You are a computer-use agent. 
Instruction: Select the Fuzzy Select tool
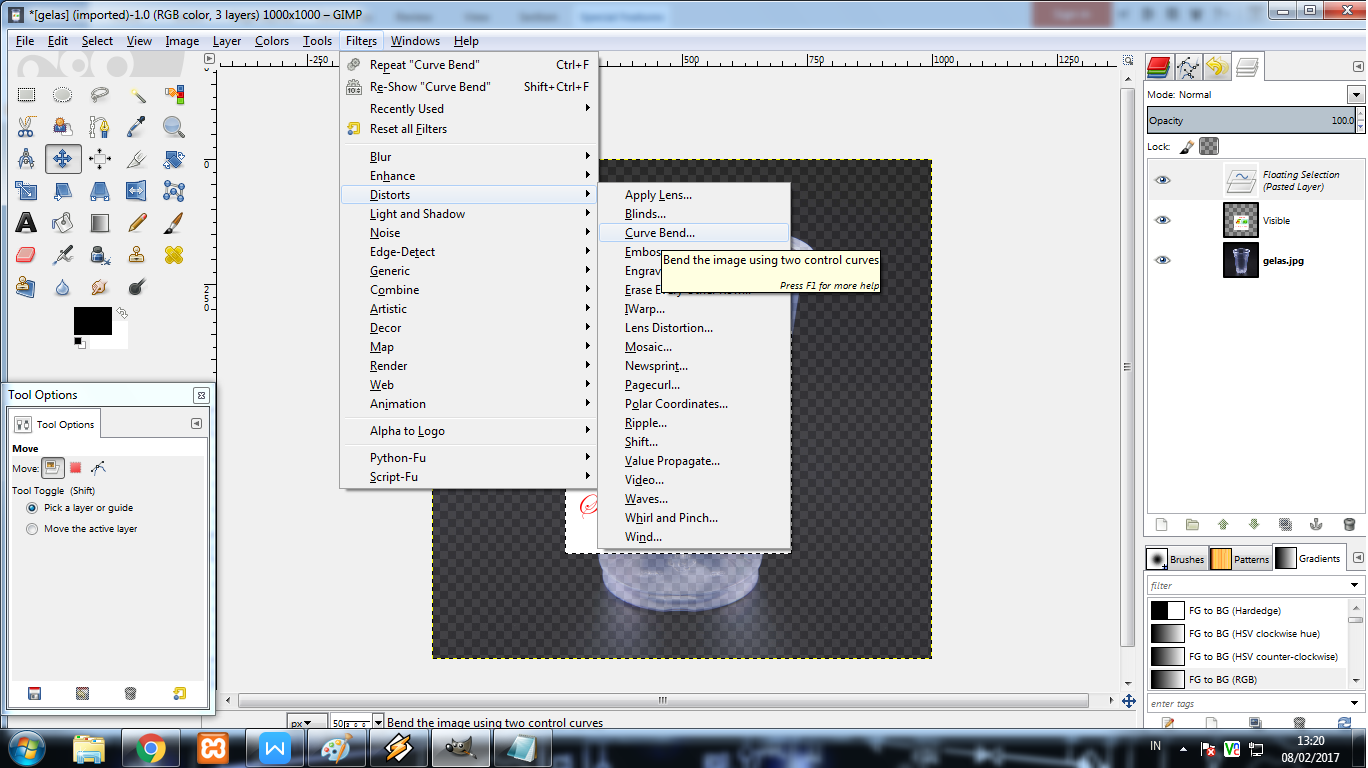pos(136,94)
